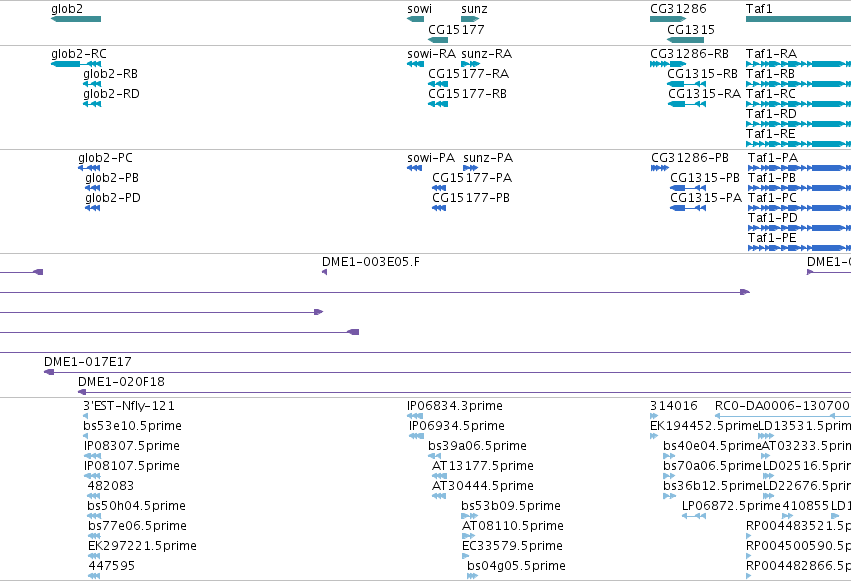The height and width of the screenshot is (581, 851).
Task: Click the CG31286-PB protein feature
Action: click(690, 158)
